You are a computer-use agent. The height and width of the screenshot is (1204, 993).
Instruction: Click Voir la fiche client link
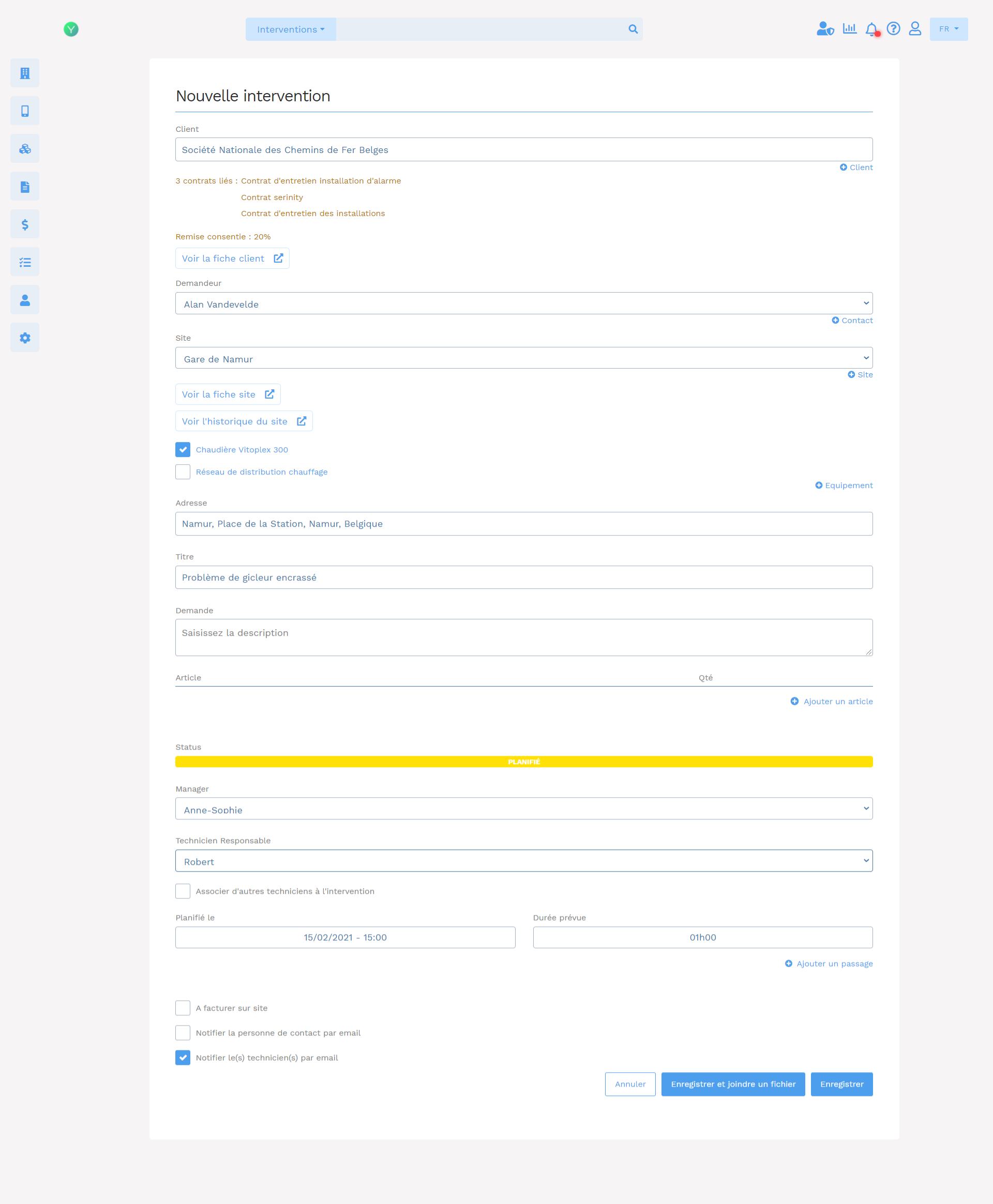[232, 258]
